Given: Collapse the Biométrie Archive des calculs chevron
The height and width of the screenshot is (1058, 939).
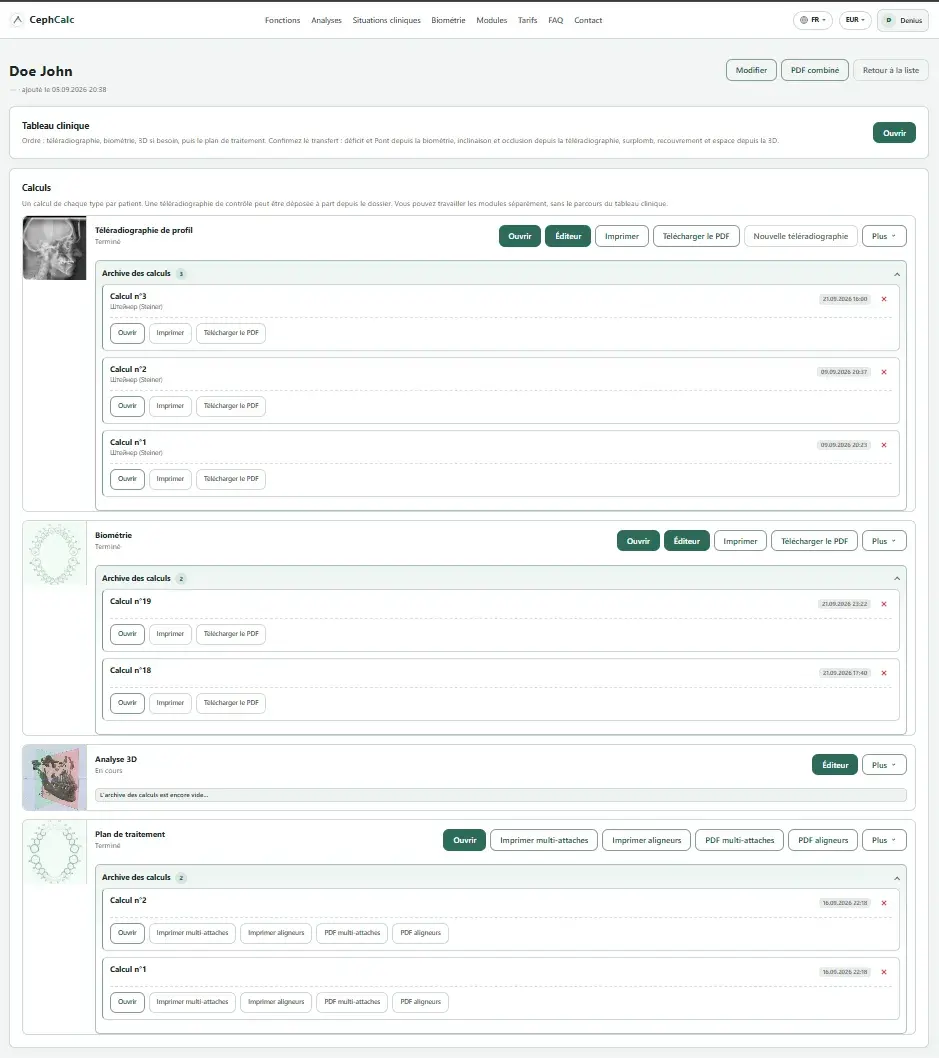Looking at the screenshot, I should (897, 578).
